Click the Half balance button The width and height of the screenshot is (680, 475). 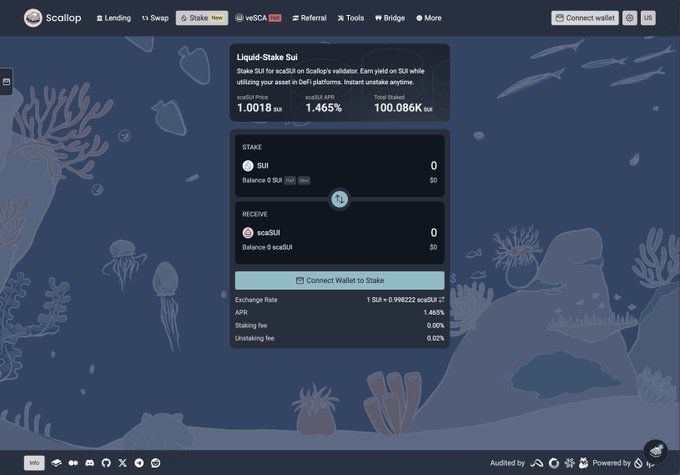[290, 180]
